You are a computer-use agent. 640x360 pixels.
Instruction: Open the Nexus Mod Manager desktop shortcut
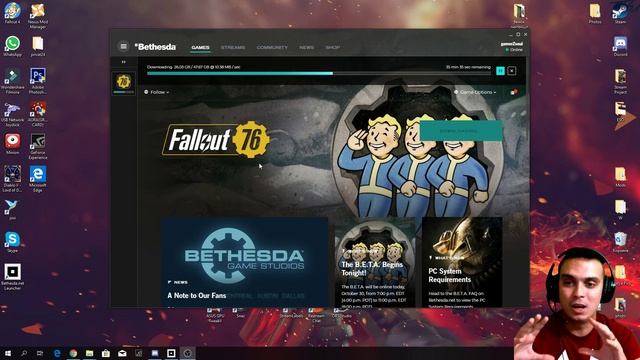(x=38, y=16)
